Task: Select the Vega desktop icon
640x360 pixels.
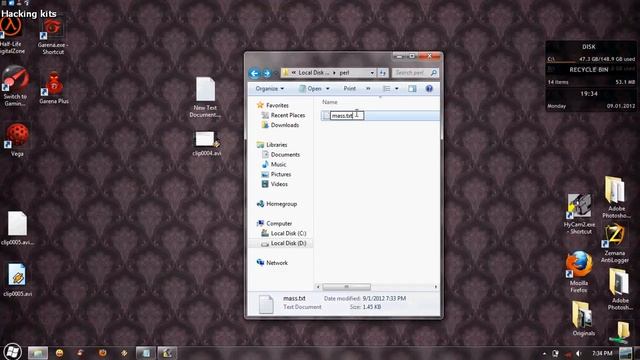Action: tap(17, 140)
